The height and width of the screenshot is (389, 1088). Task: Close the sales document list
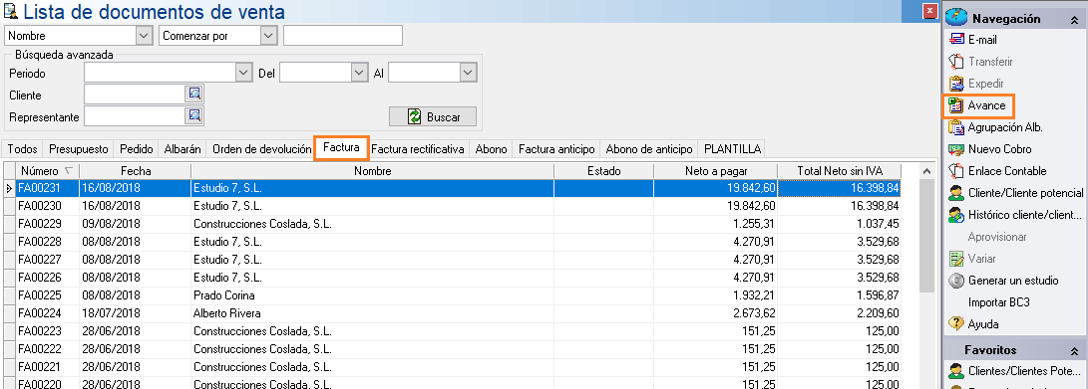pos(929,11)
